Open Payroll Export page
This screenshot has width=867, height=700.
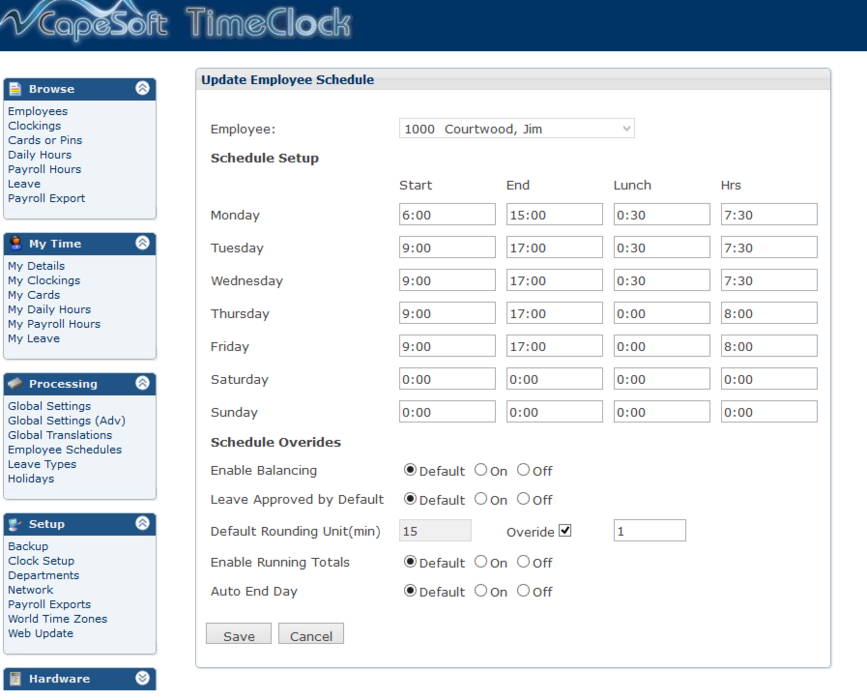46,198
